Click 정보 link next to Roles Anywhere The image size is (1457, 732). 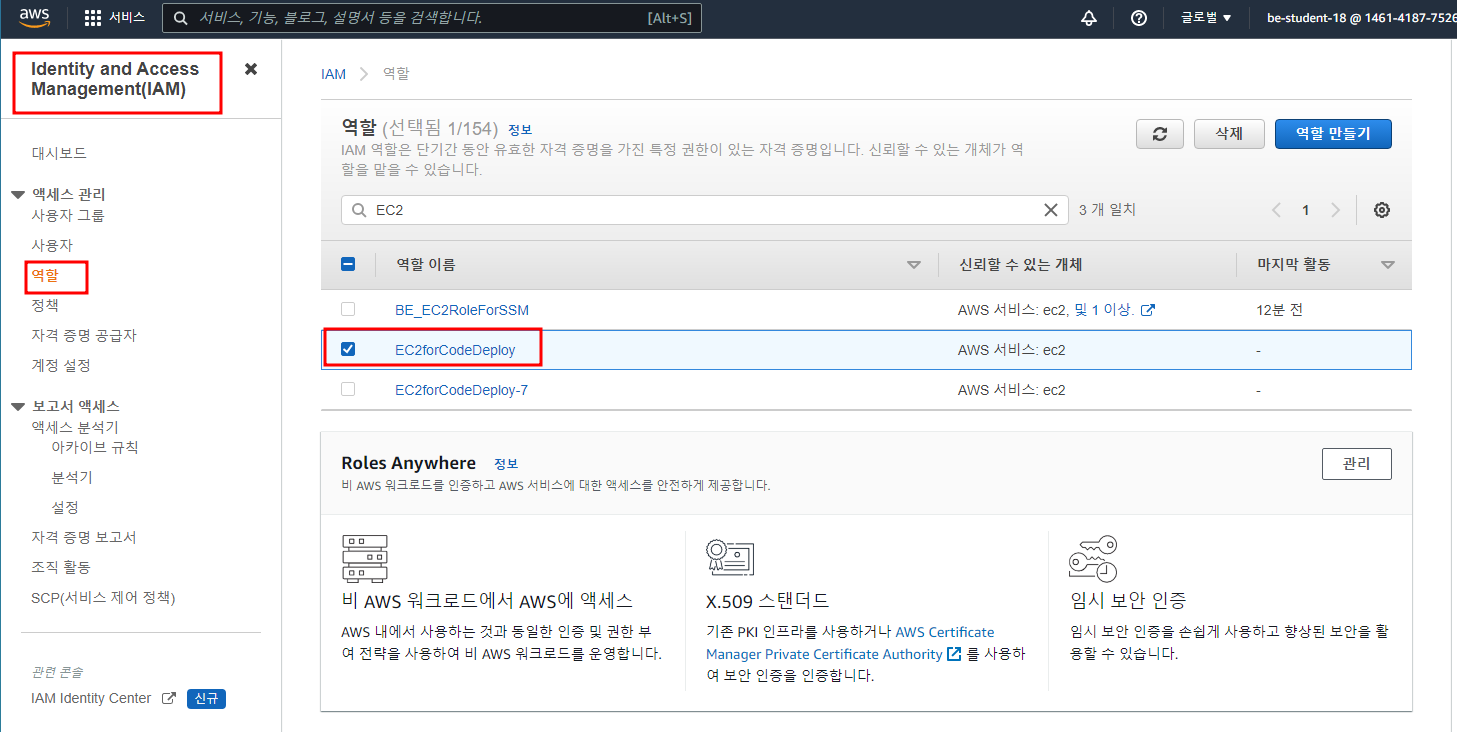point(506,464)
